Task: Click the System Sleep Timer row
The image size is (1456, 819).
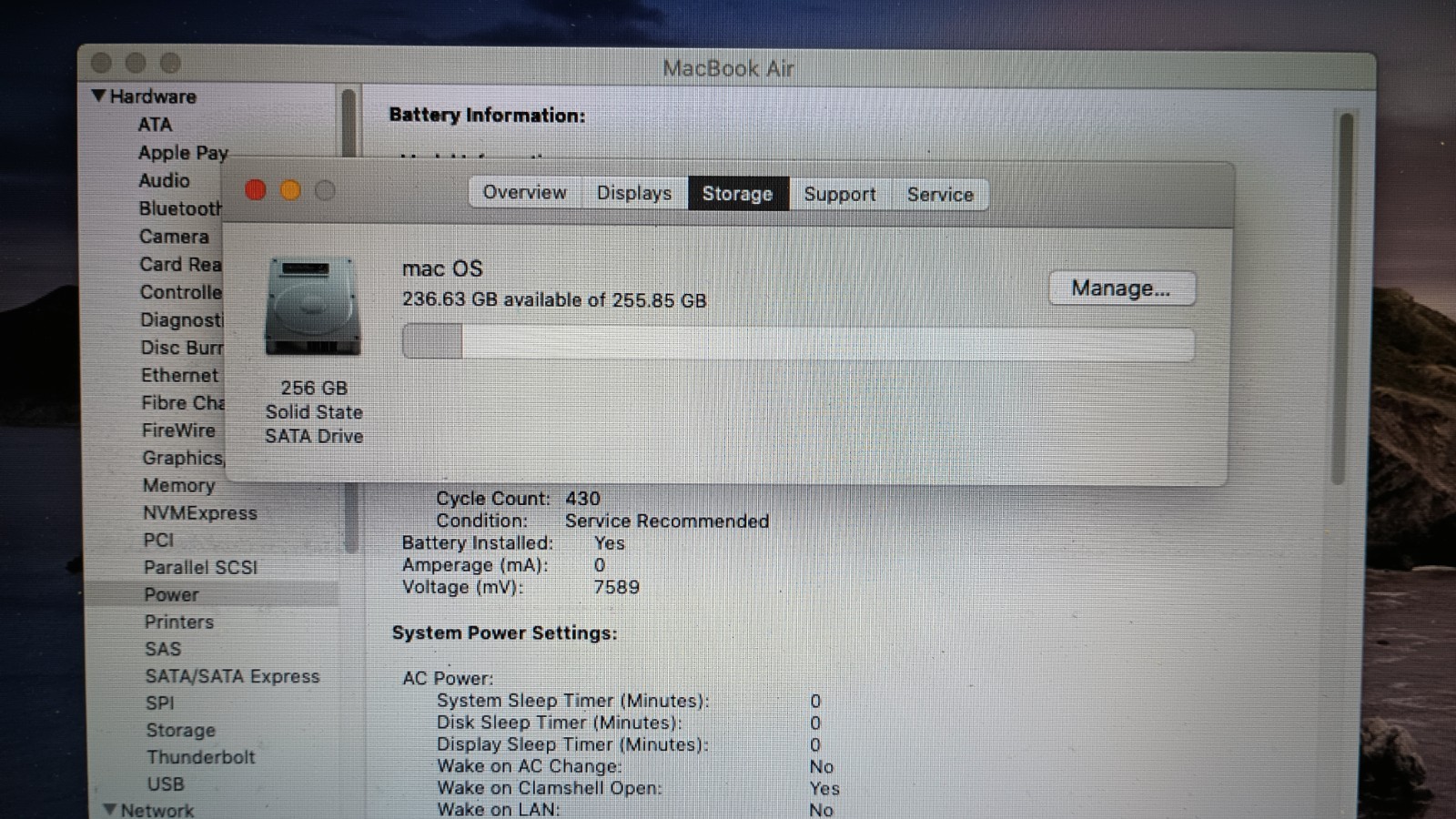Action: (629, 701)
